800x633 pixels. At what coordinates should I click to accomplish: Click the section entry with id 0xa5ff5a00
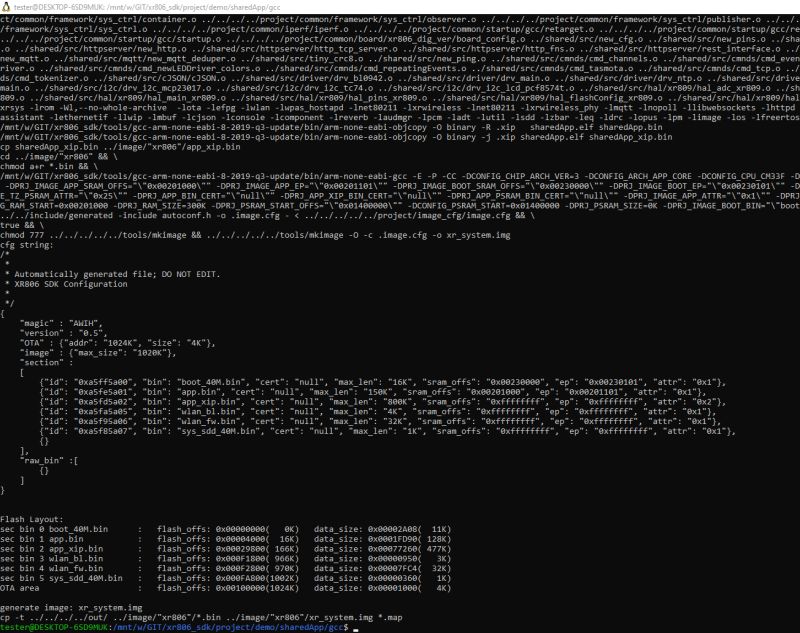[x=382, y=382]
